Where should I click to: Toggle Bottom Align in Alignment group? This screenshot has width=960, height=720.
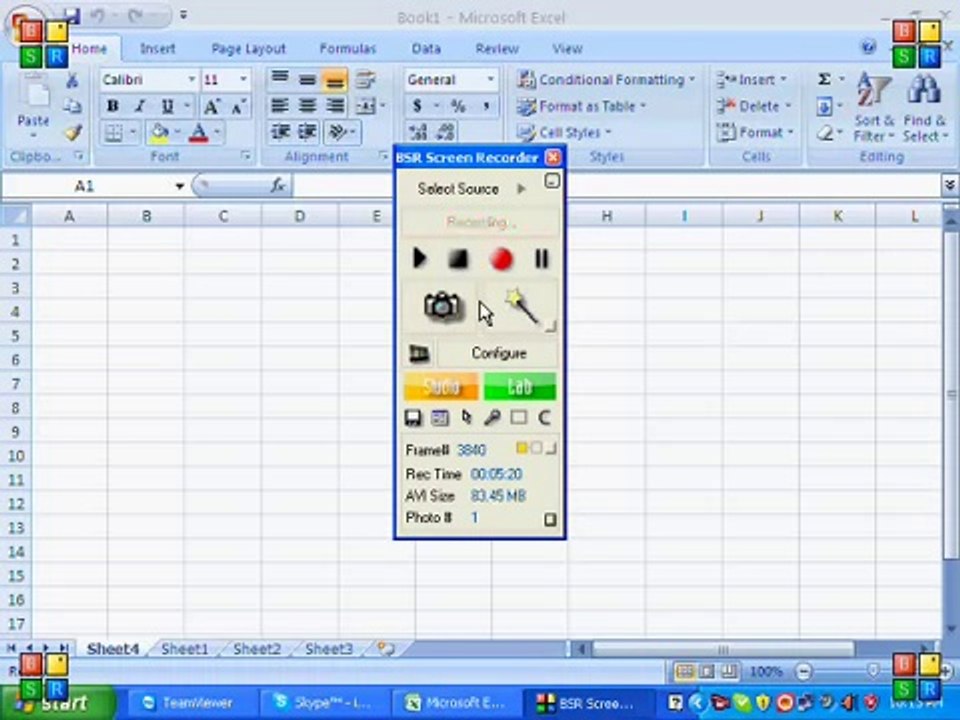tap(334, 80)
